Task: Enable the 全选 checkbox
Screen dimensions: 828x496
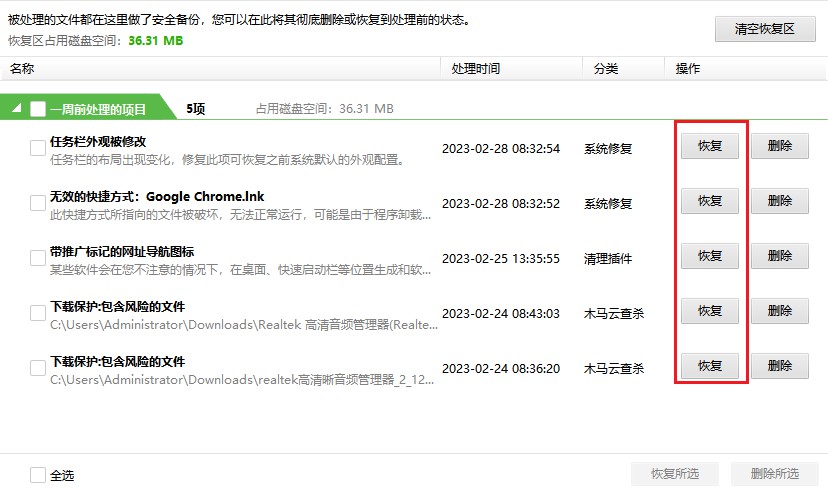Action: click(38, 475)
